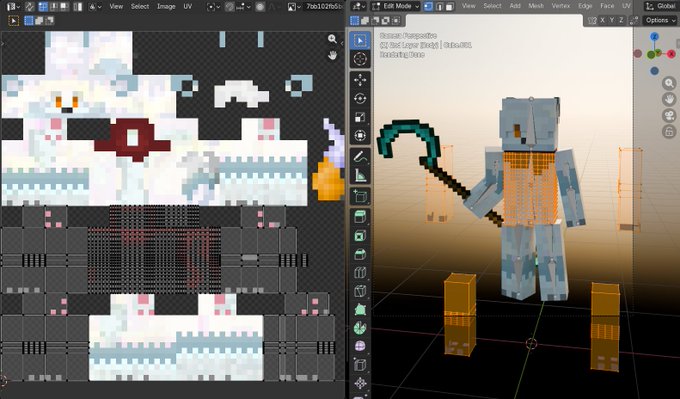Open the Select menu in UV editor

140,7
